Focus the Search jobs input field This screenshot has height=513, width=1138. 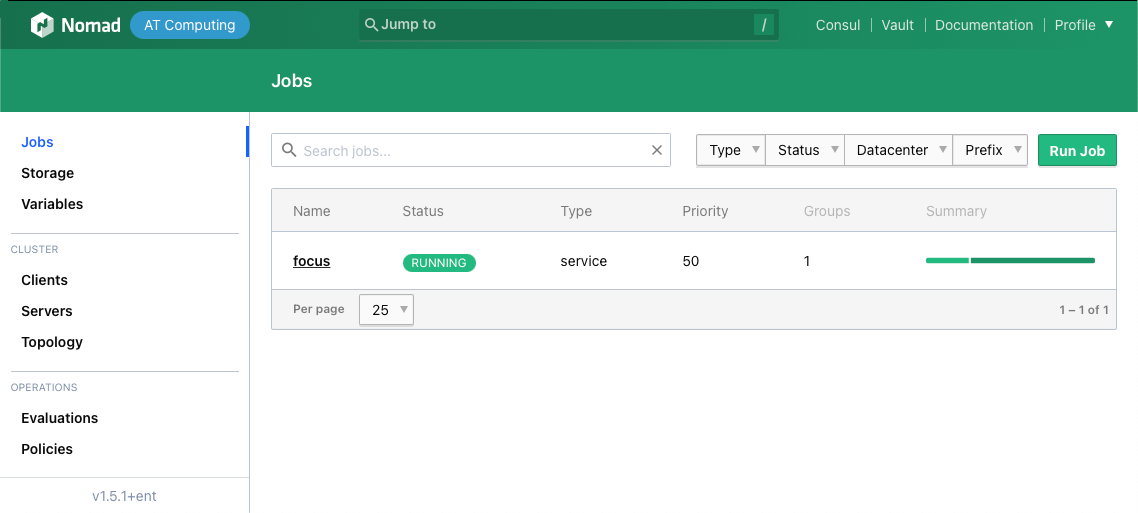(470, 150)
